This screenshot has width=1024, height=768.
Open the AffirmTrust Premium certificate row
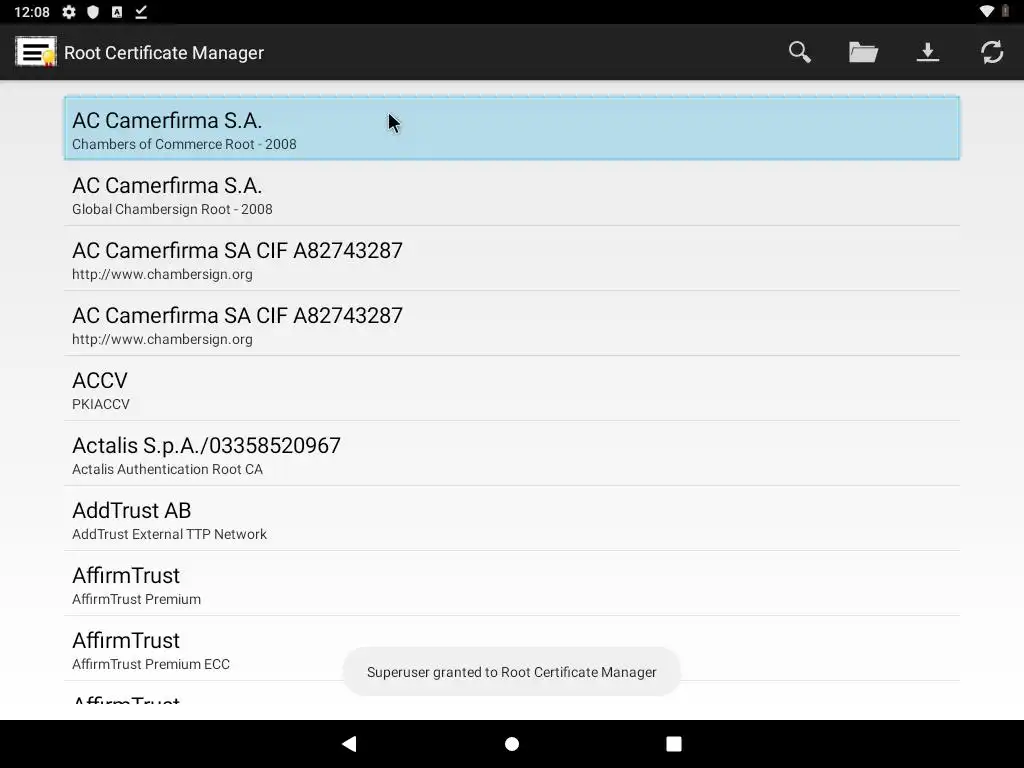point(512,583)
